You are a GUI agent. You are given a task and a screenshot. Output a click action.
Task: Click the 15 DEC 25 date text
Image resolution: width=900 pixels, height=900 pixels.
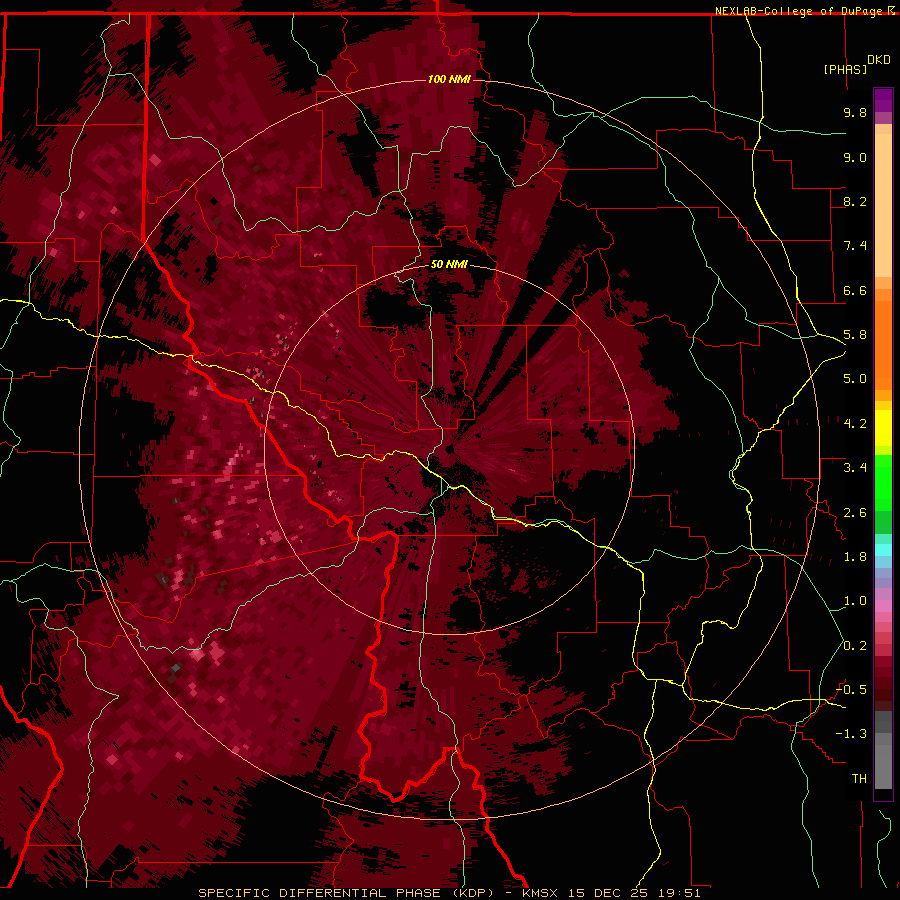pyautogui.click(x=609, y=893)
